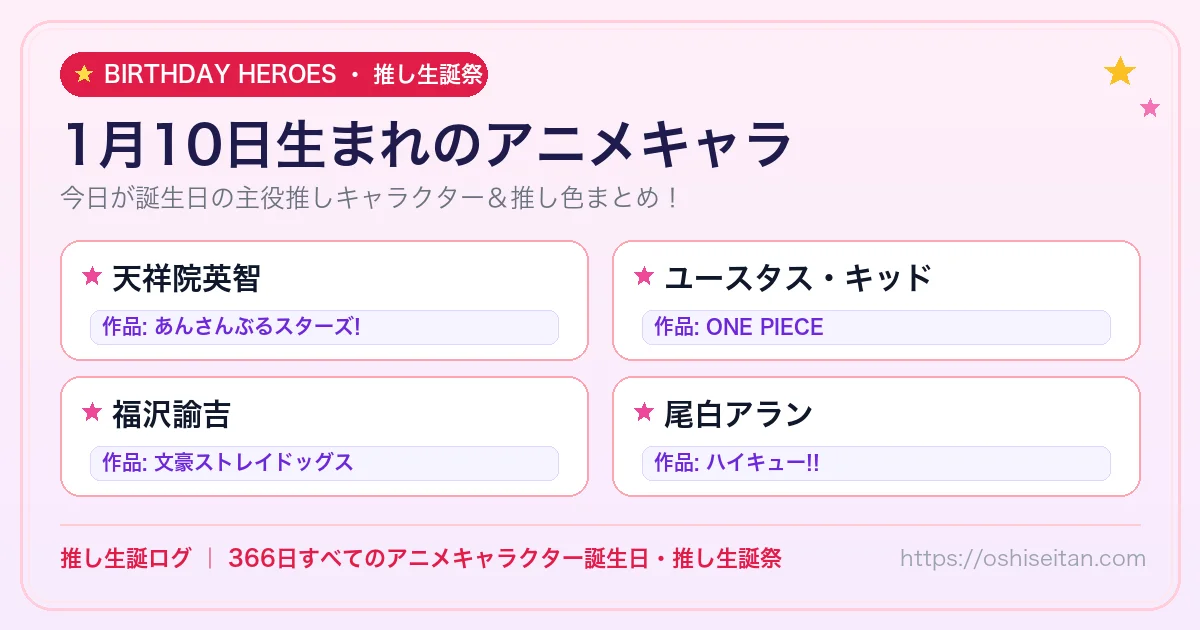1200x630 pixels.
Task: Click the 作品: 文豪ストレイドッグス tag
Action: 324,463
